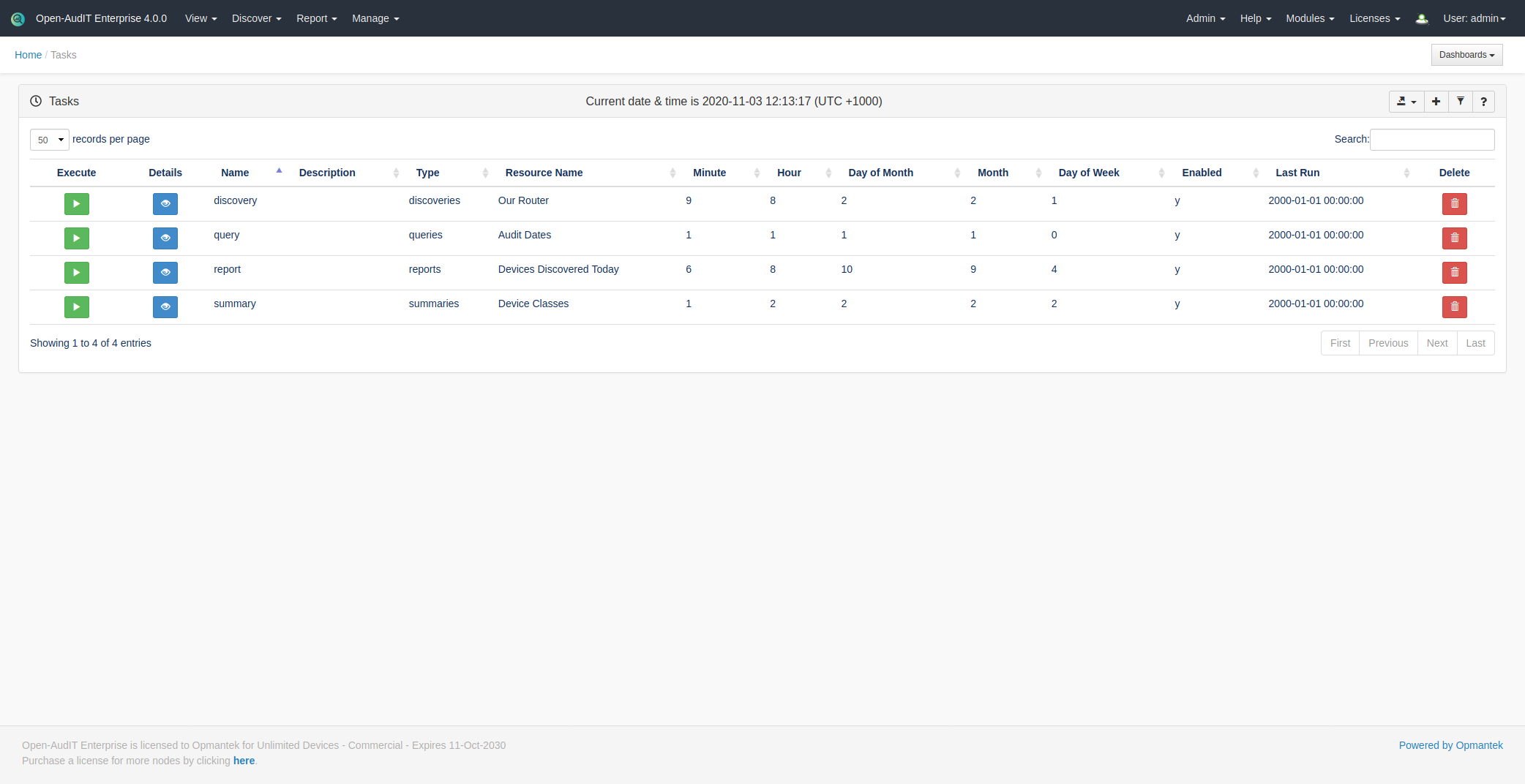Open the records per page dropdown
This screenshot has height=784, width=1525.
[50, 140]
